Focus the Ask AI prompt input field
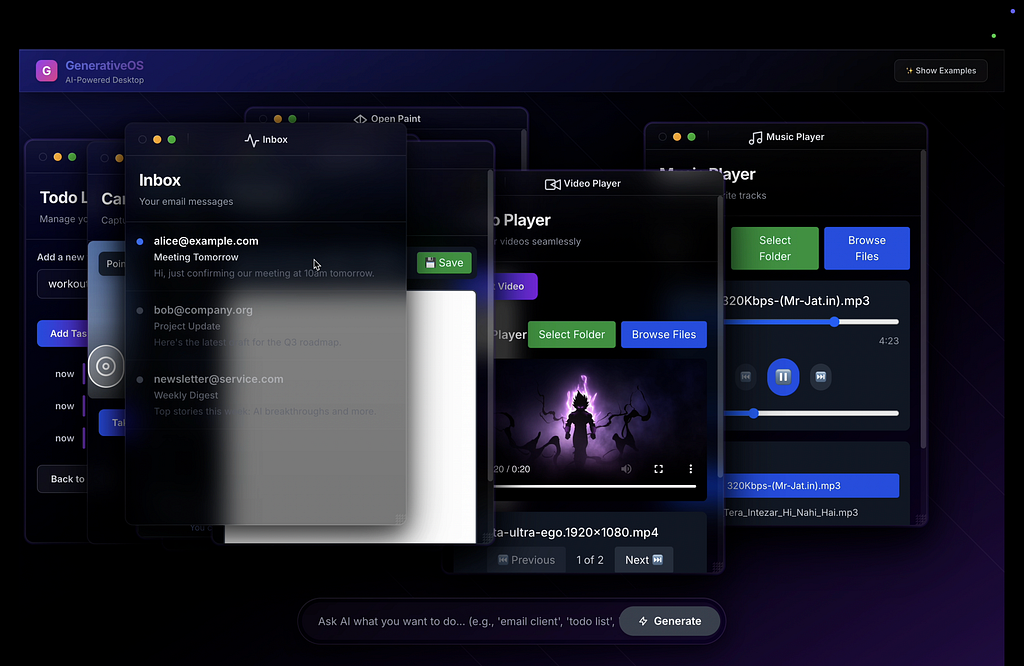Screen dimensions: 1024x666 point(465,621)
